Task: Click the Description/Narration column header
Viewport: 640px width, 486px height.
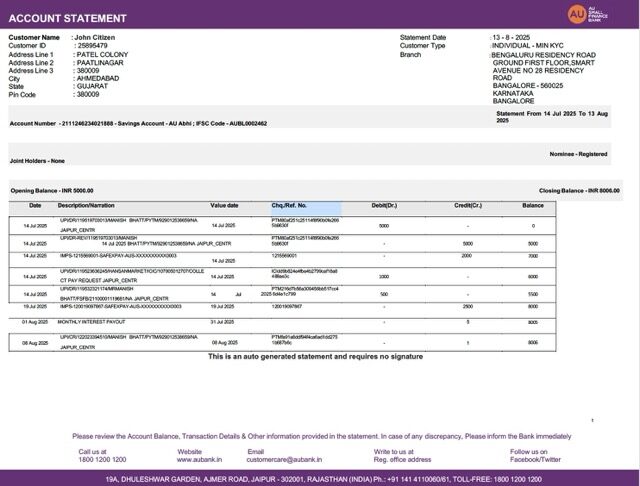Action: 86,206
